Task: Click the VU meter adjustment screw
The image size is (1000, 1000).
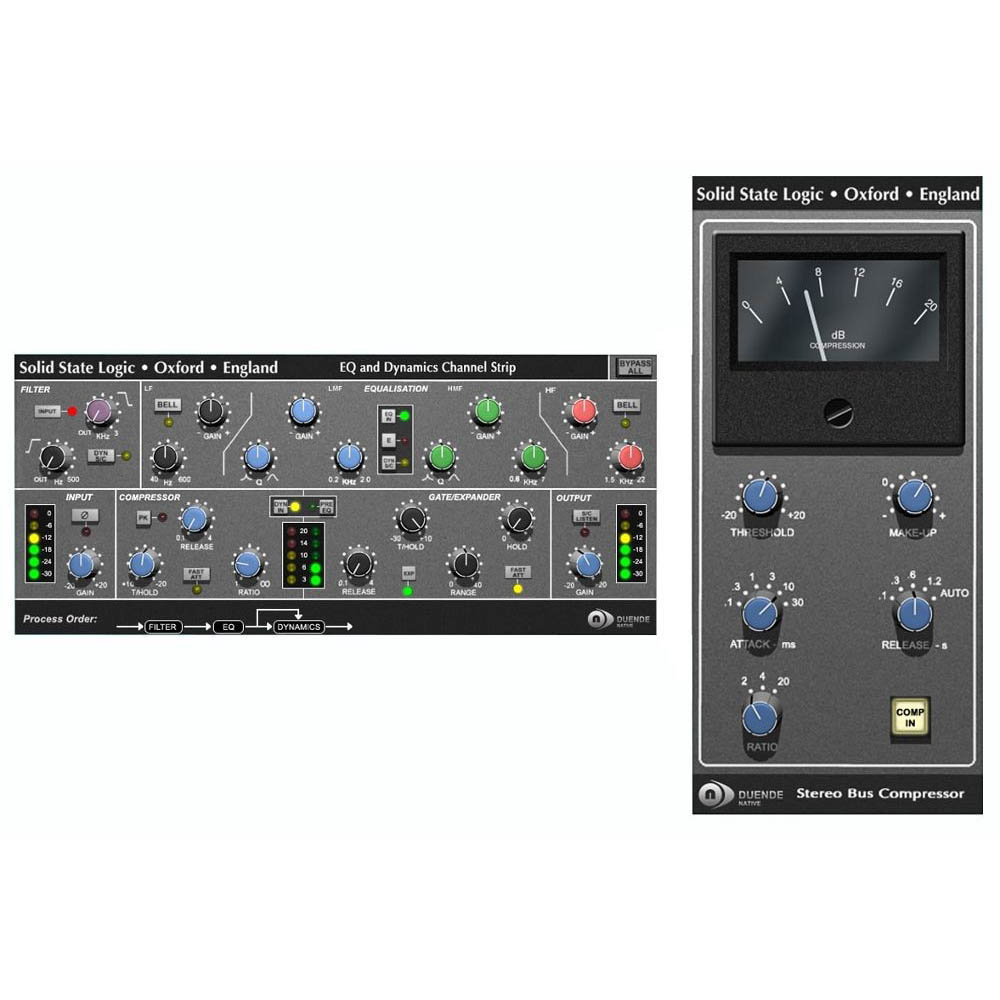Action: pos(838,412)
